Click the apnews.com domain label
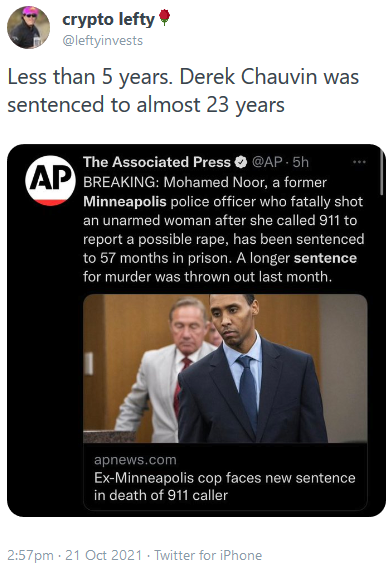This screenshot has height=570, width=392. pos(135,460)
